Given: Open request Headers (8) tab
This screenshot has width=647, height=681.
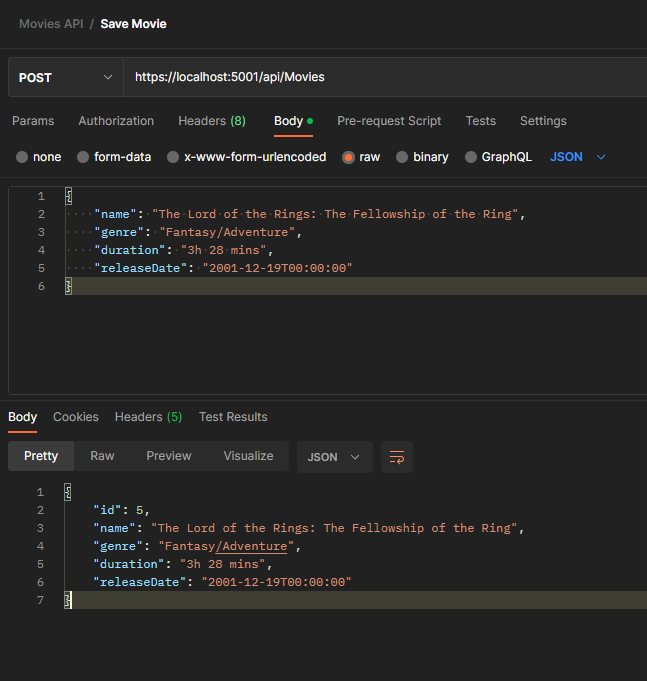Looking at the screenshot, I should coord(211,121).
